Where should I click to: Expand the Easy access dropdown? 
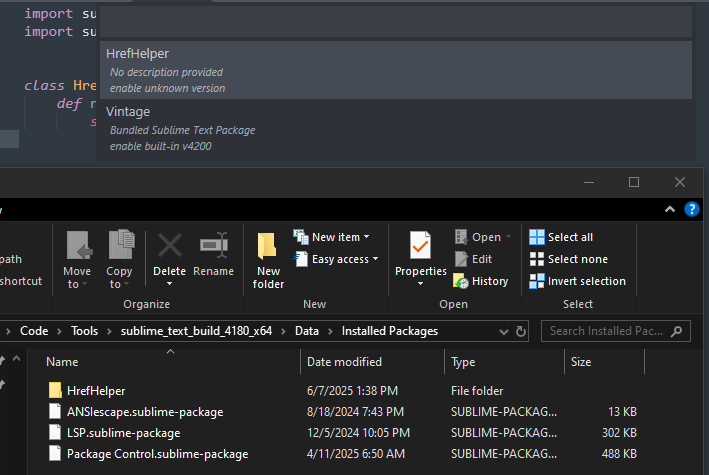click(375, 259)
